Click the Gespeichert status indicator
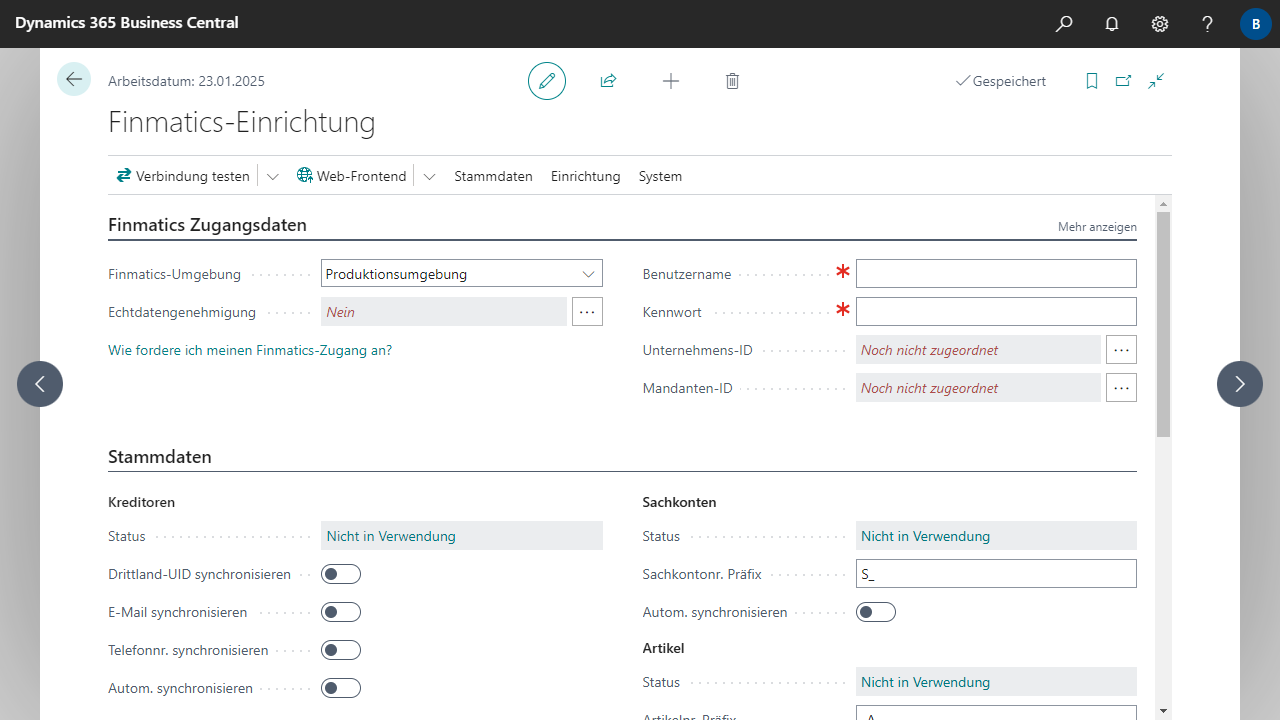Viewport: 1280px width, 720px height. tap(1001, 81)
